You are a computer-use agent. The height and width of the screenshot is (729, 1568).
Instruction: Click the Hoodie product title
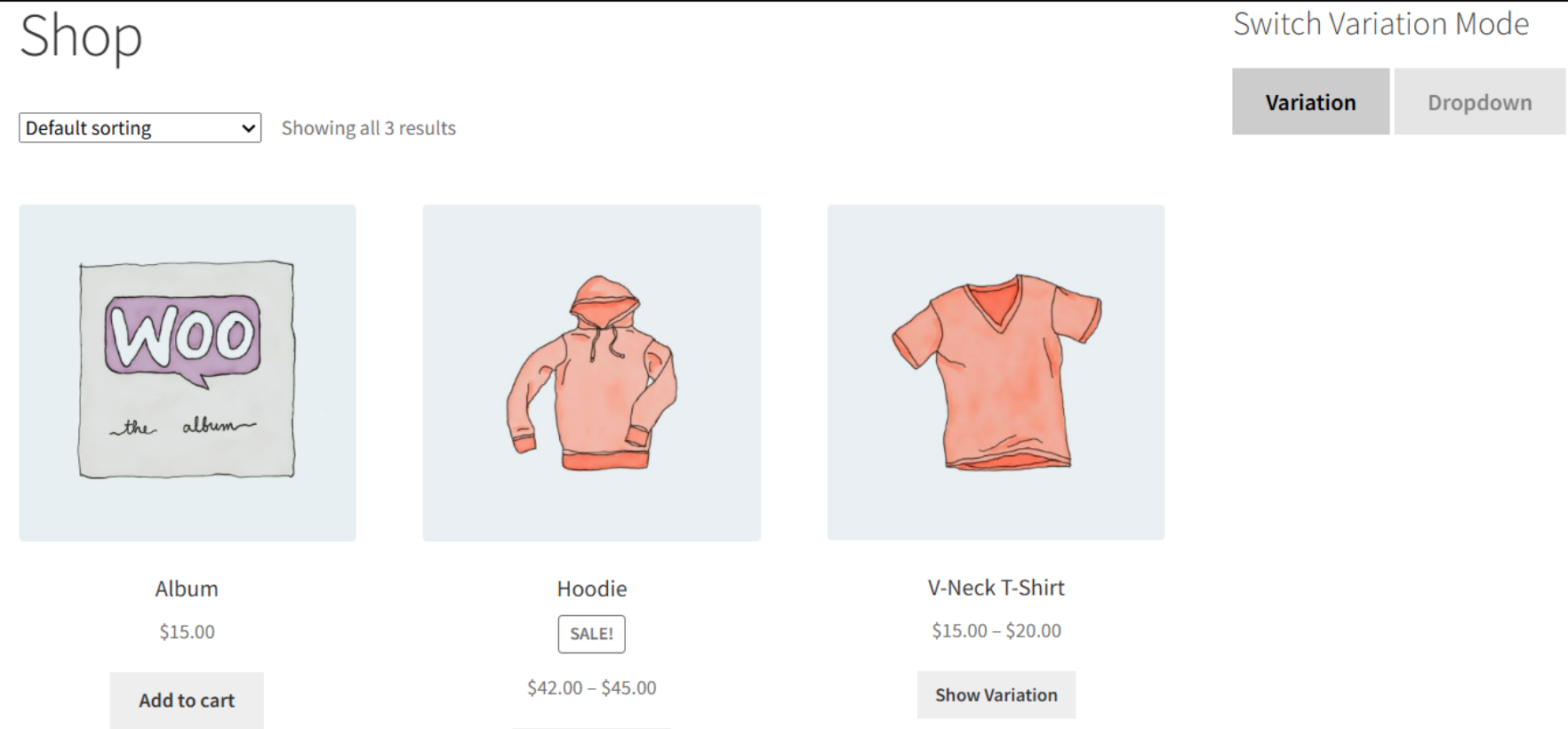[x=592, y=589]
